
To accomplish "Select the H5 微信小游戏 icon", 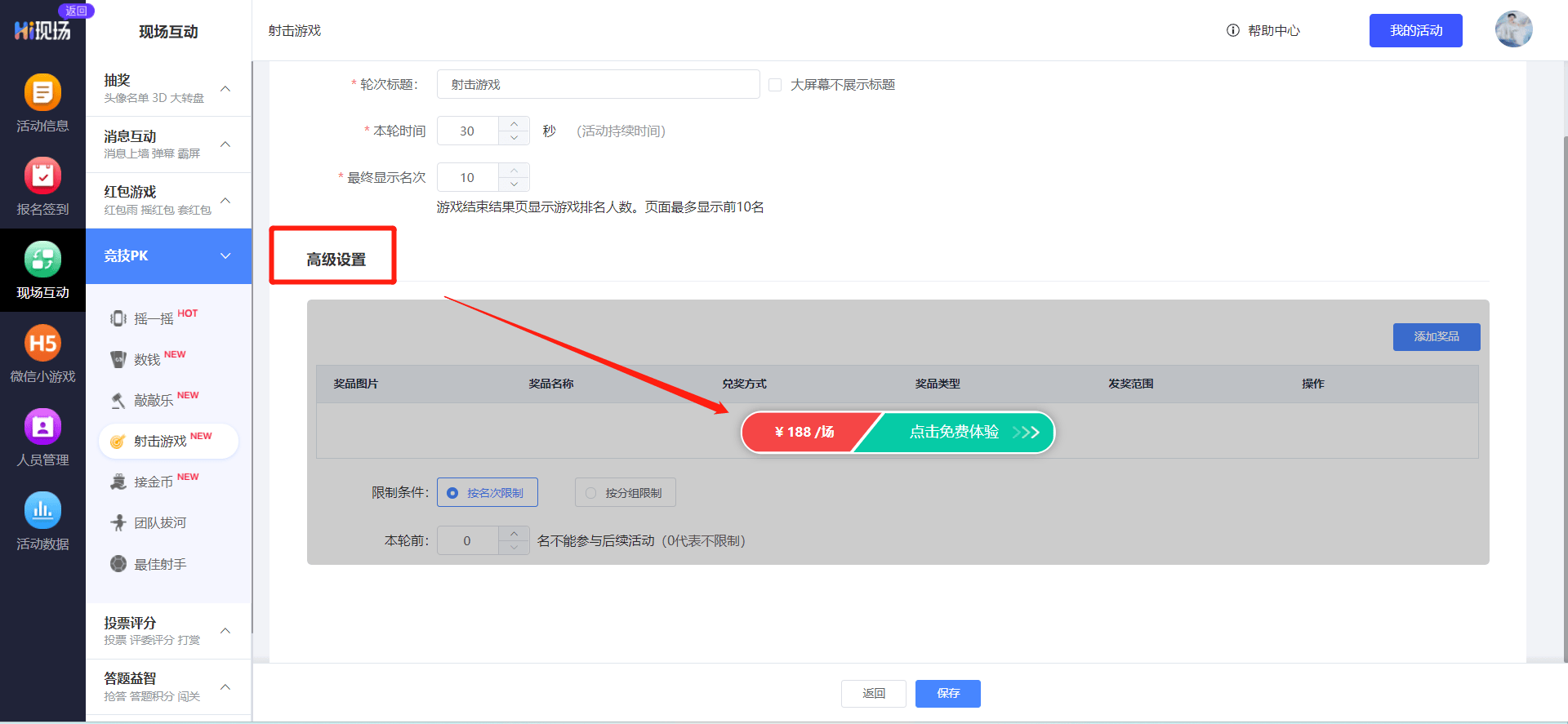I will pyautogui.click(x=42, y=343).
